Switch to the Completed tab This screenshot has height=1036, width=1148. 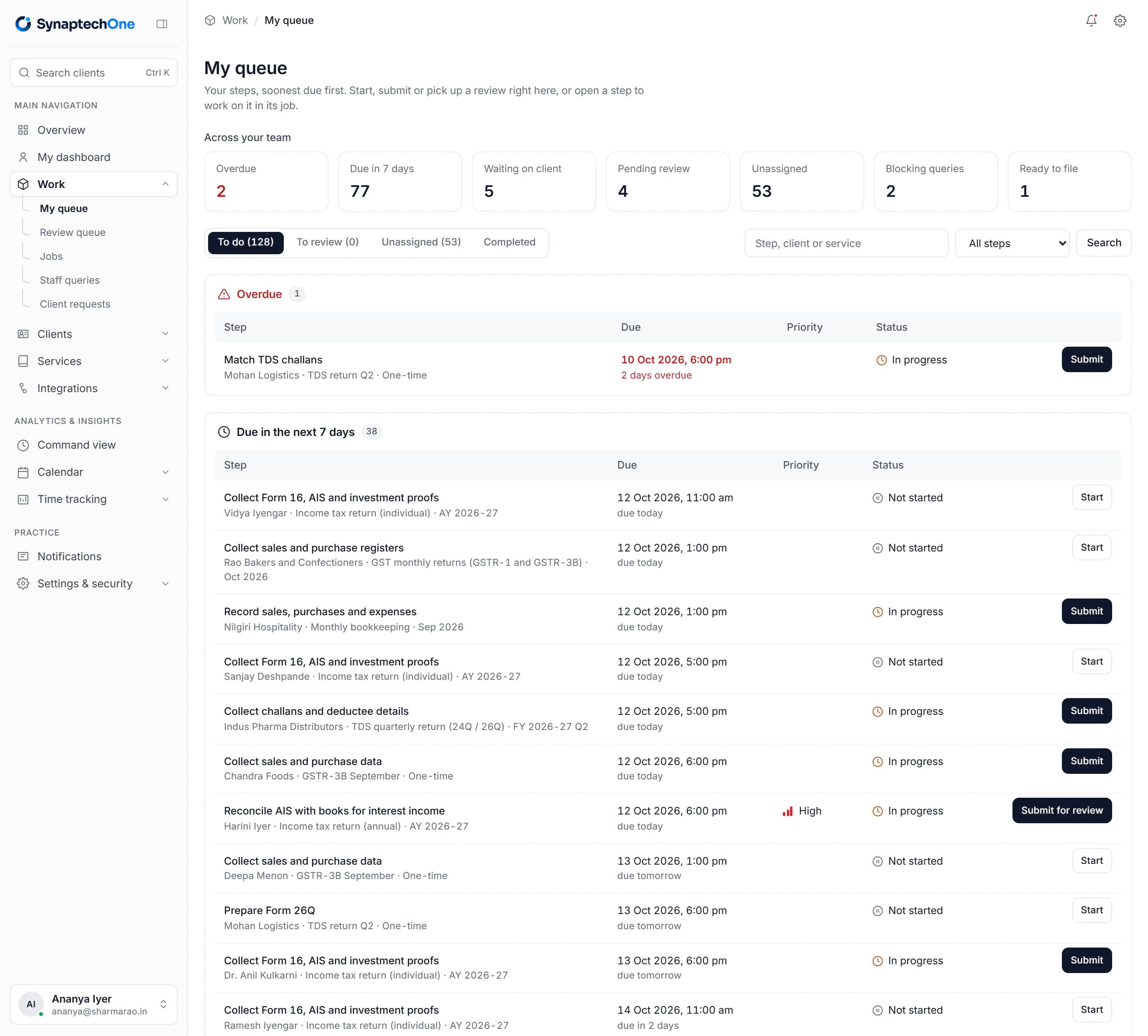pyautogui.click(x=510, y=243)
